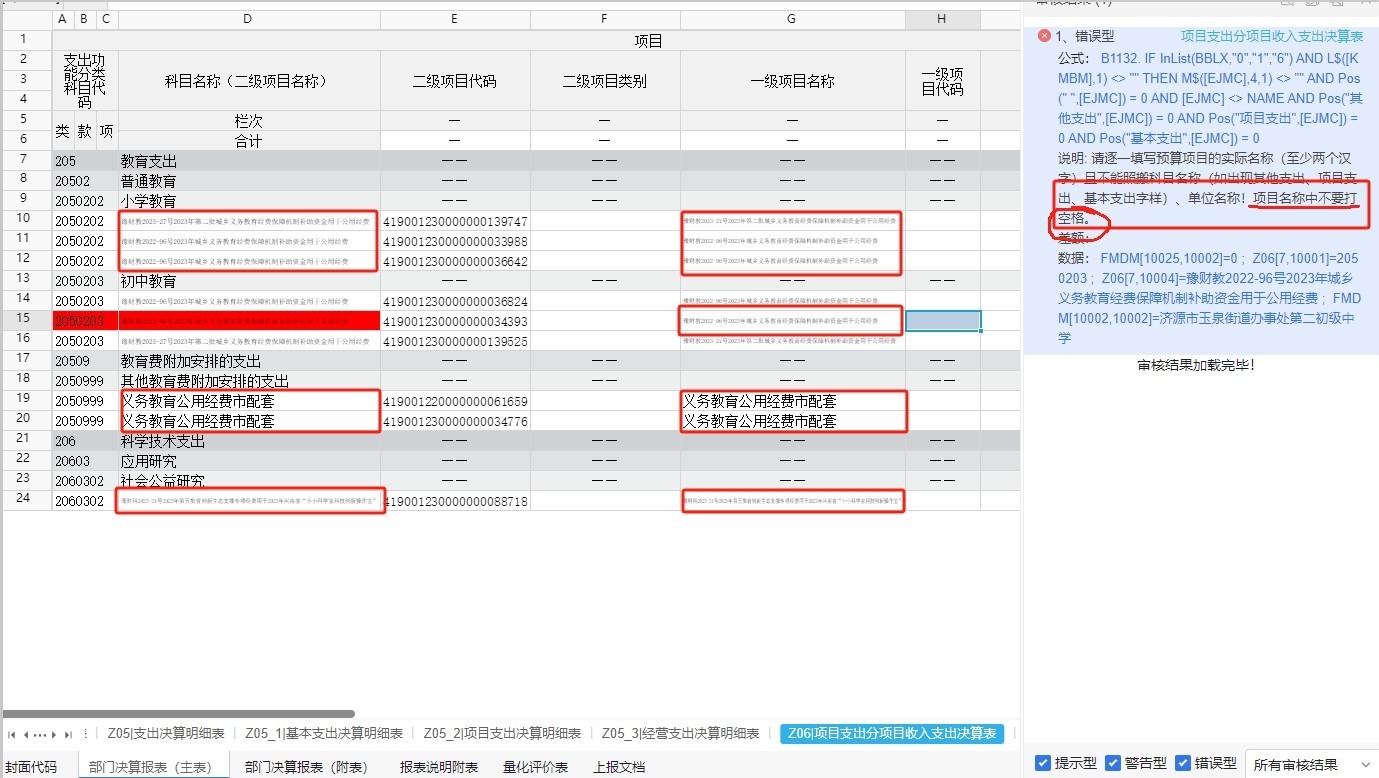Switch to Z05|支出决算明细表 sheet

coord(166,733)
